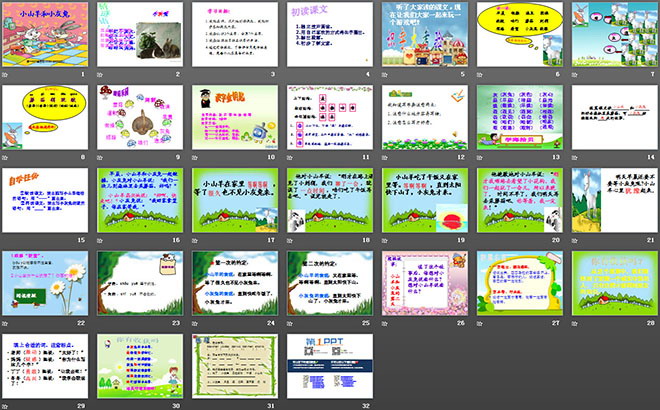The width and height of the screenshot is (660, 410).
Task: Select slide 28 thumbnail with yellow title
Action: (615, 283)
